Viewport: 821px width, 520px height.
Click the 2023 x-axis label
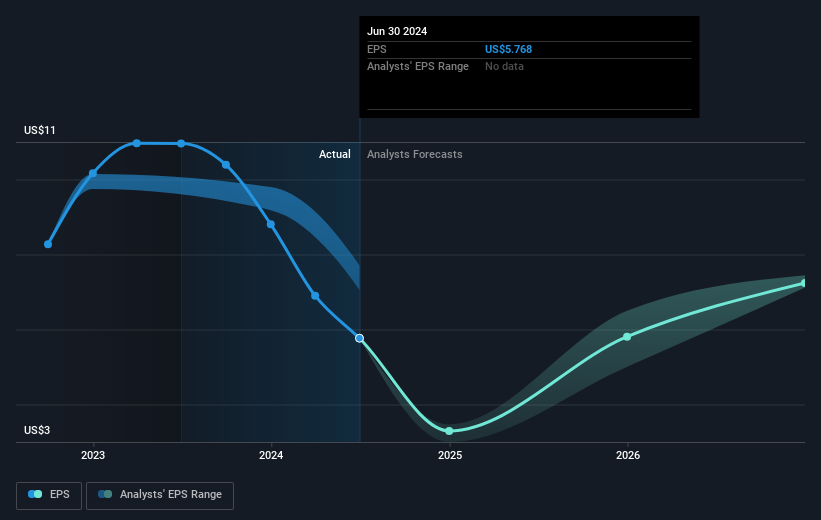[93, 456]
